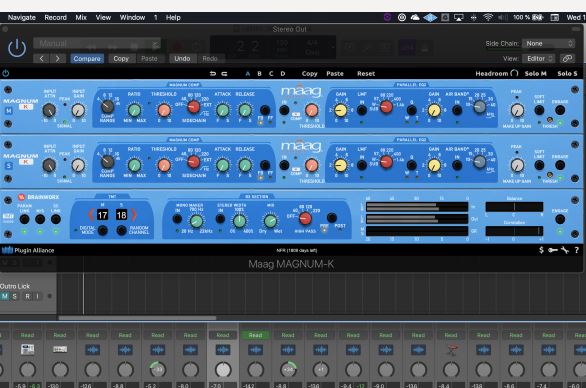Open the question mark help icon
Image resolution: width=586 pixels, height=388 pixels.
coord(577,250)
